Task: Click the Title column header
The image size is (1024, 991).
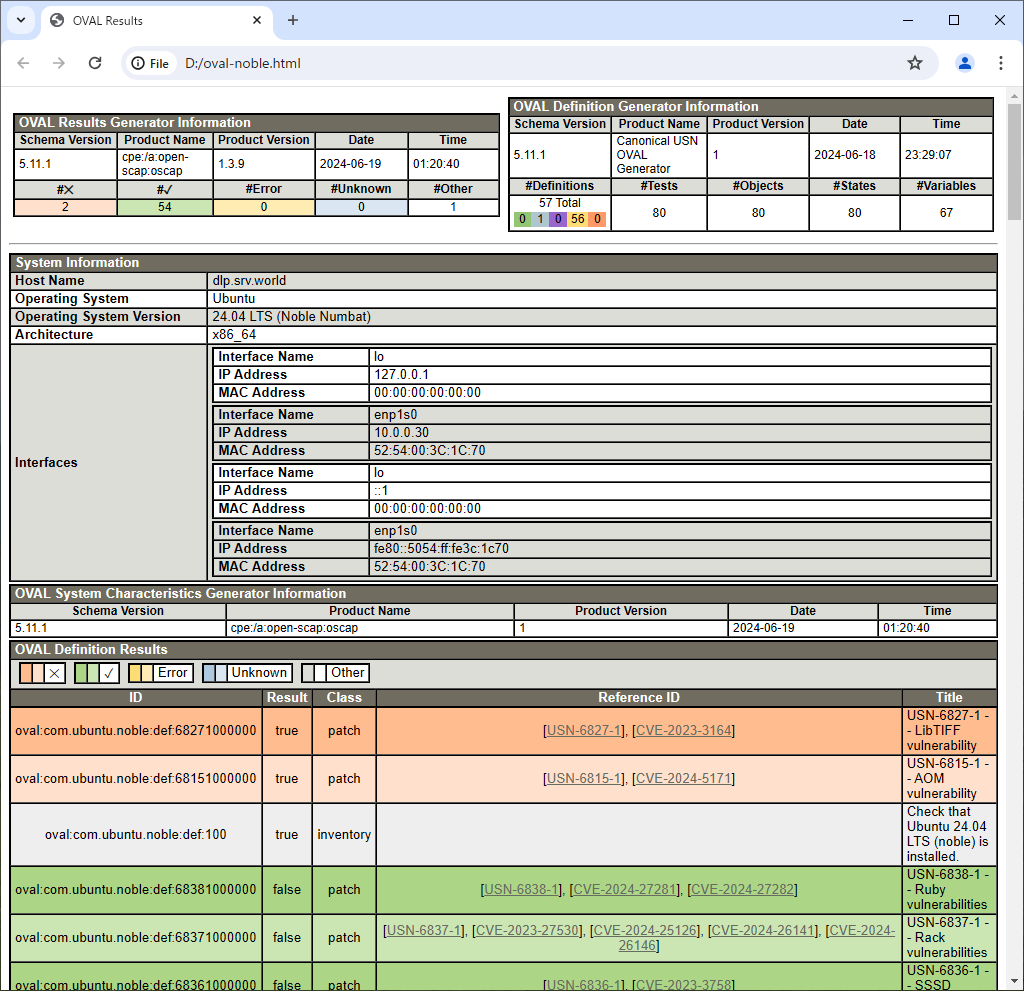Action: pos(949,698)
